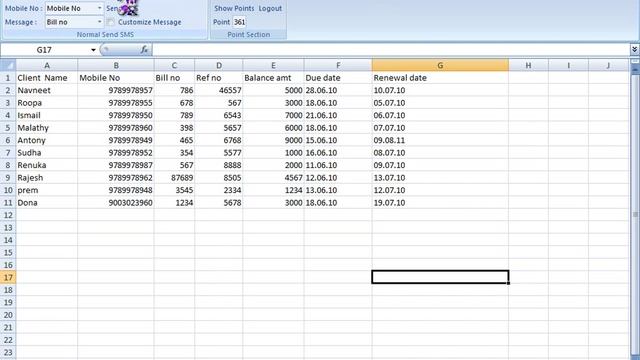Click the cell containing 'Antony'
Viewport: 640px width, 360px height.
tap(47, 140)
